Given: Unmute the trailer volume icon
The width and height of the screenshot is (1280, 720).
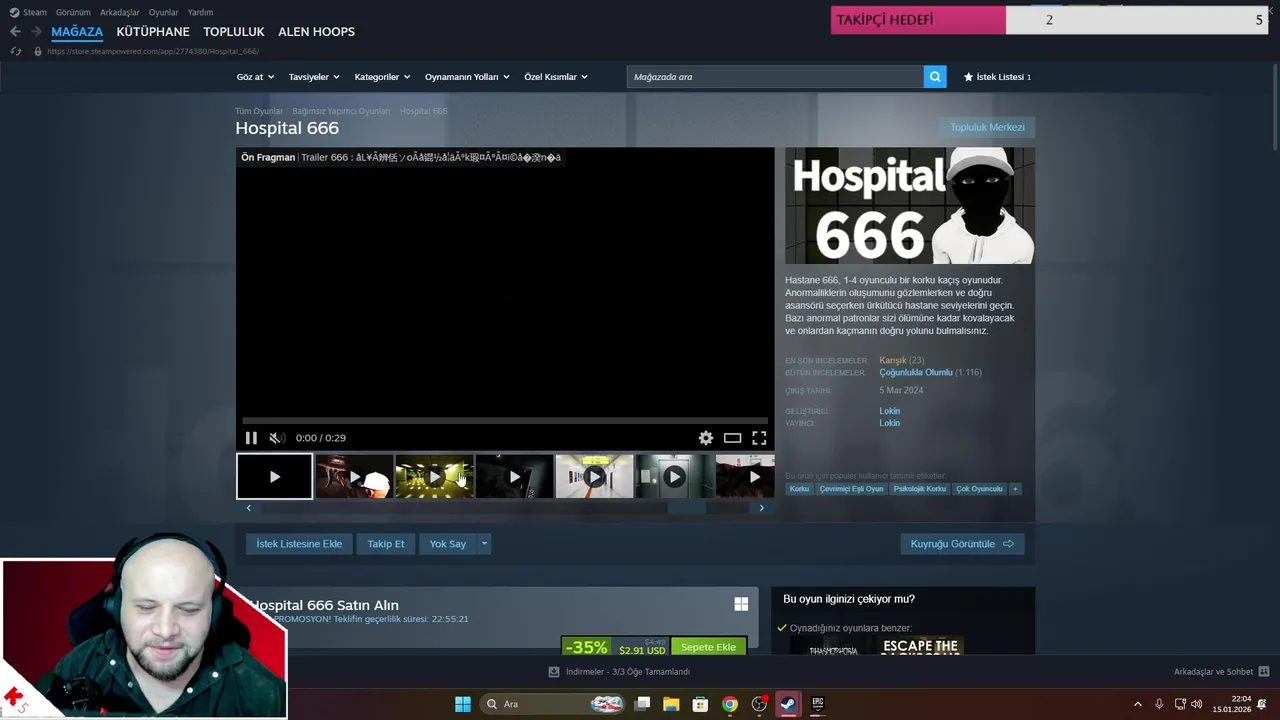Looking at the screenshot, I should [277, 438].
